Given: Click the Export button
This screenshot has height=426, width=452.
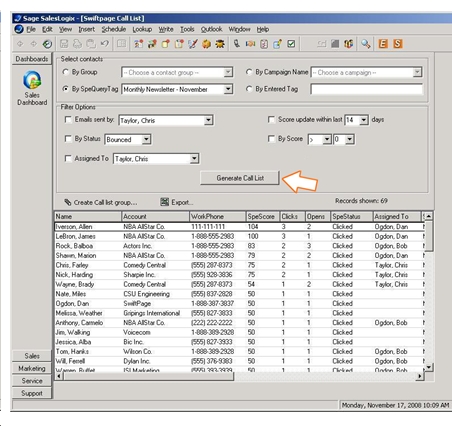Looking at the screenshot, I should point(177,202).
